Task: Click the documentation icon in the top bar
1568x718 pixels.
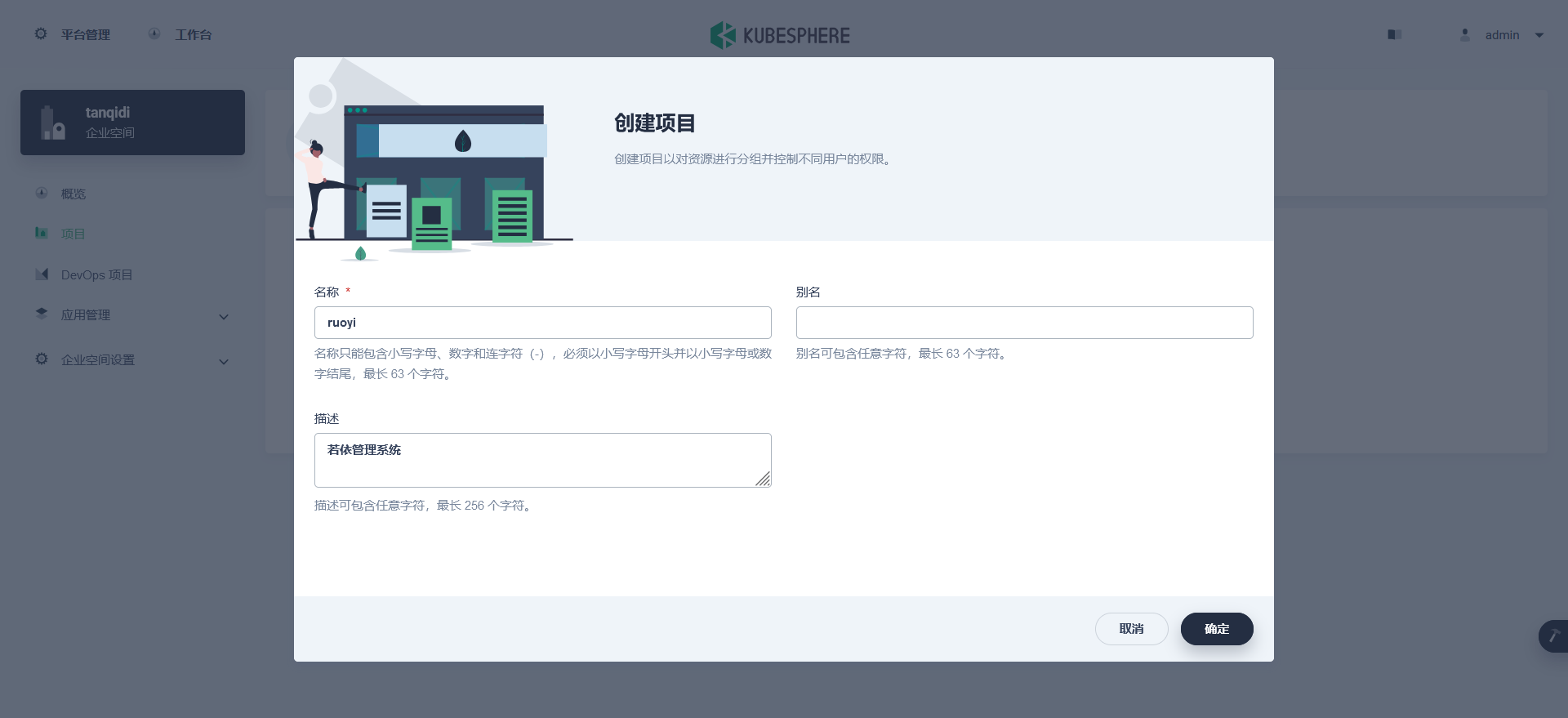Action: tap(1395, 34)
